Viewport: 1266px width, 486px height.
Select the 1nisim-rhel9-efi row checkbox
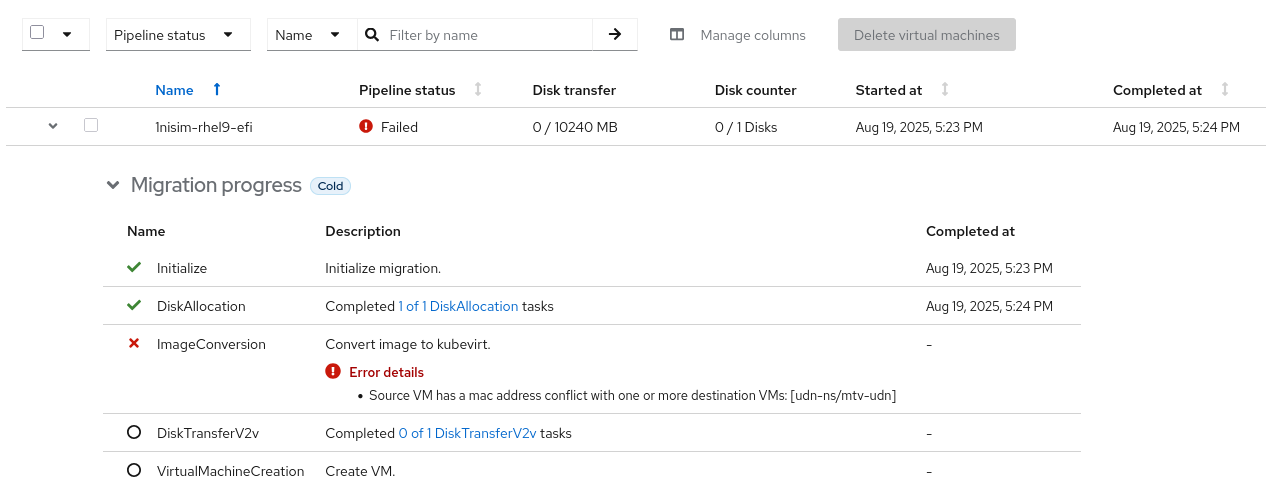point(91,126)
